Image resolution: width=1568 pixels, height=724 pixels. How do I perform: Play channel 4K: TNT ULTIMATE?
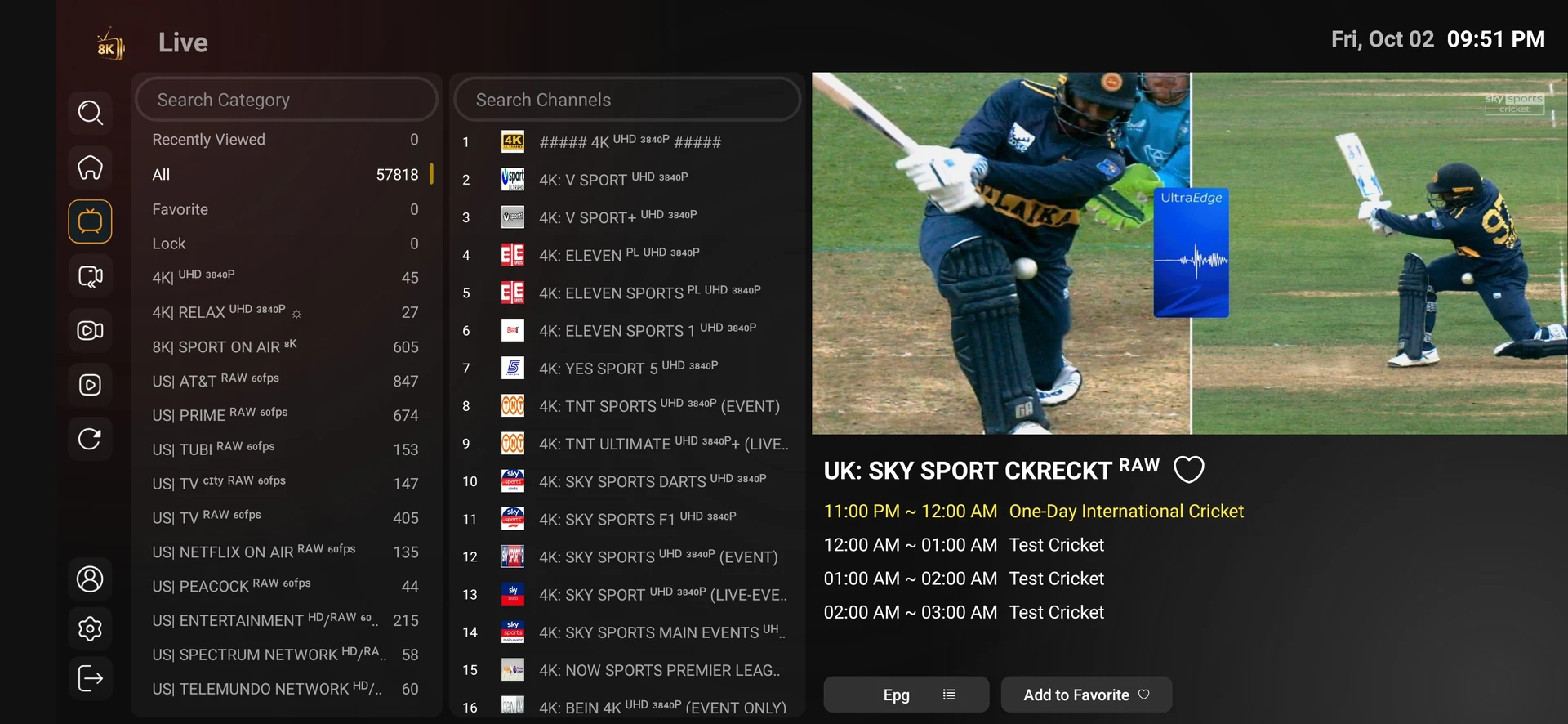pos(626,444)
